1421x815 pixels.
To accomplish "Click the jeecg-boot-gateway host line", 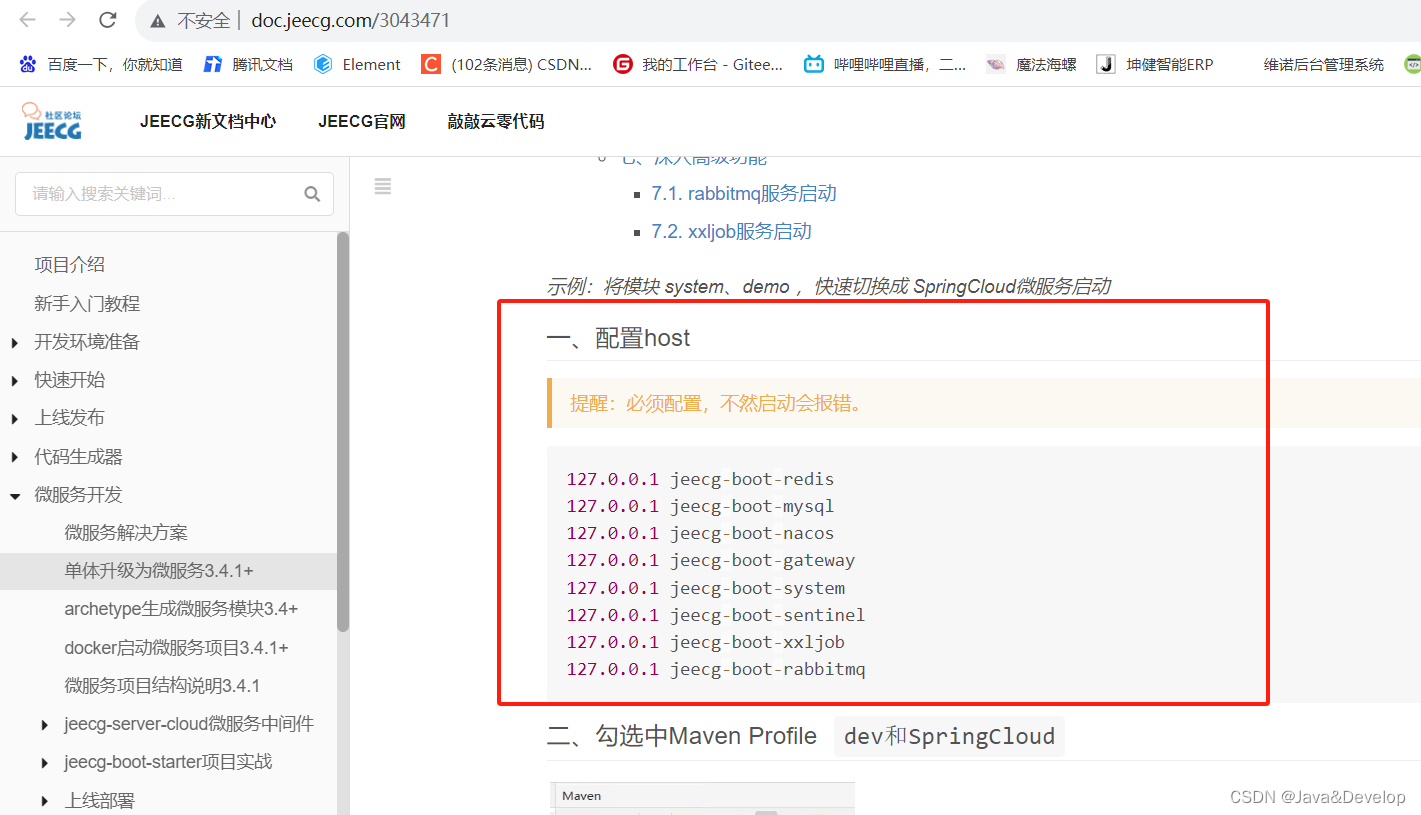I will pos(711,560).
